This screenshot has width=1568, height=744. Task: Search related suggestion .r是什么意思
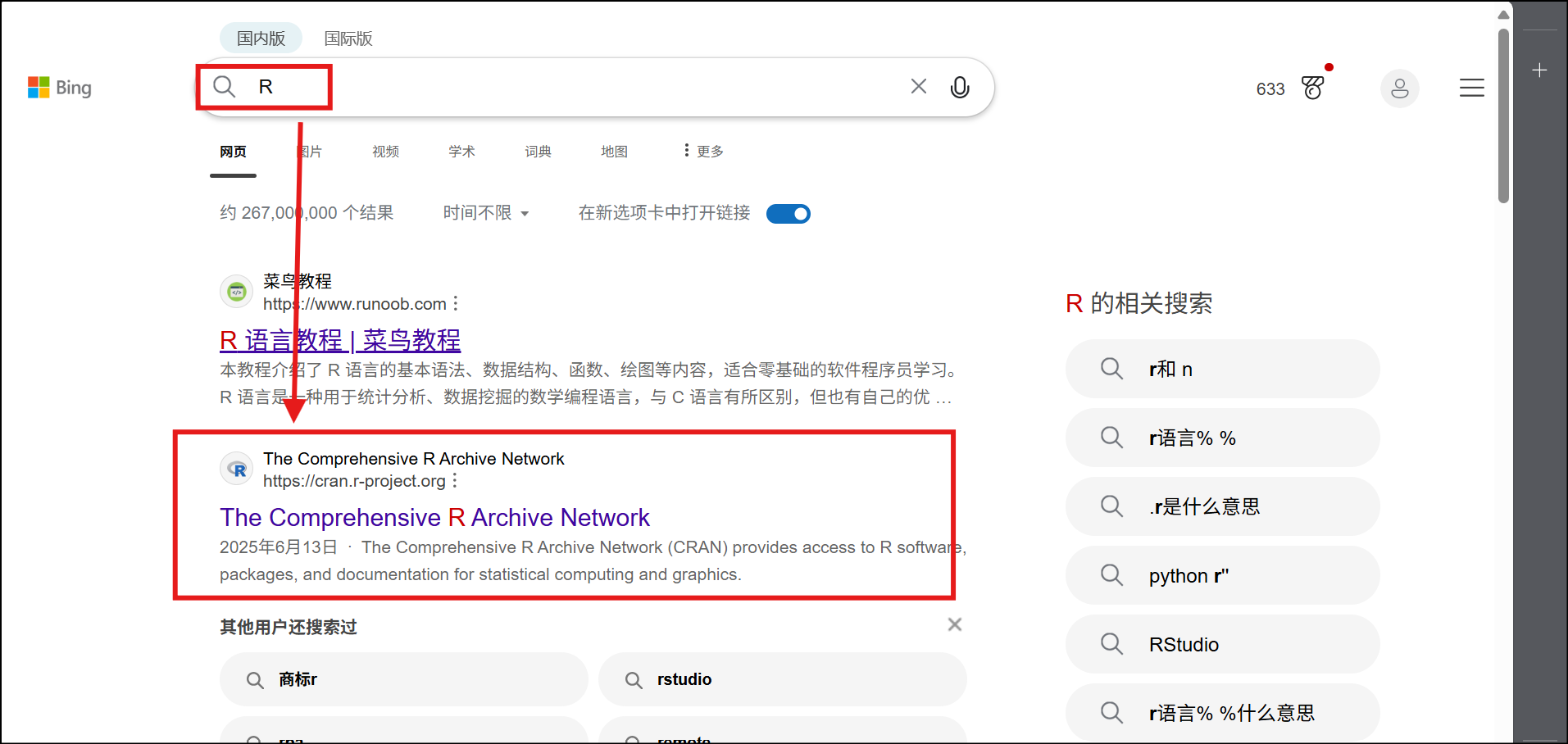coord(1222,506)
